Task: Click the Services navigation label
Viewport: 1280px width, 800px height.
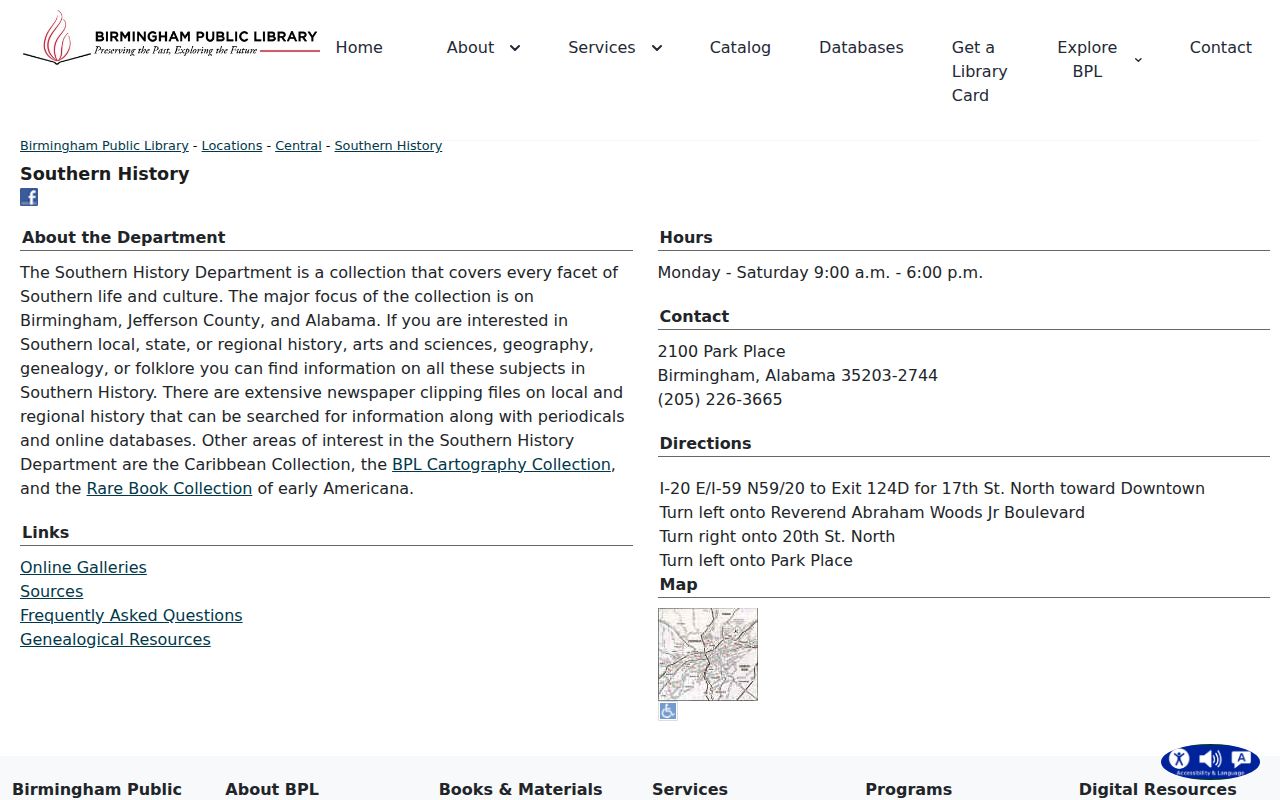Action: [x=601, y=47]
